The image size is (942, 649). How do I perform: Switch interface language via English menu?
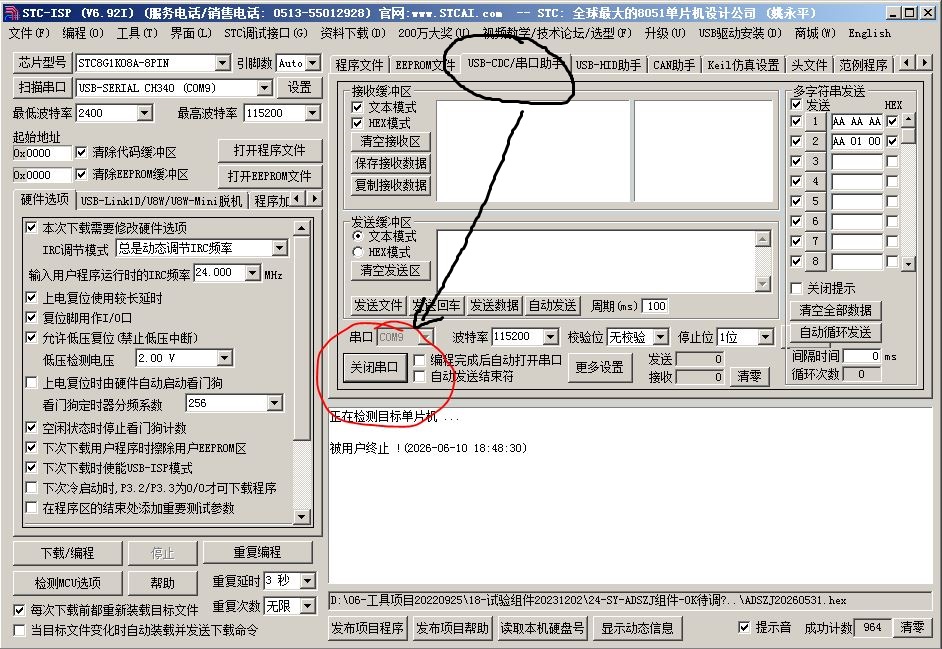869,33
